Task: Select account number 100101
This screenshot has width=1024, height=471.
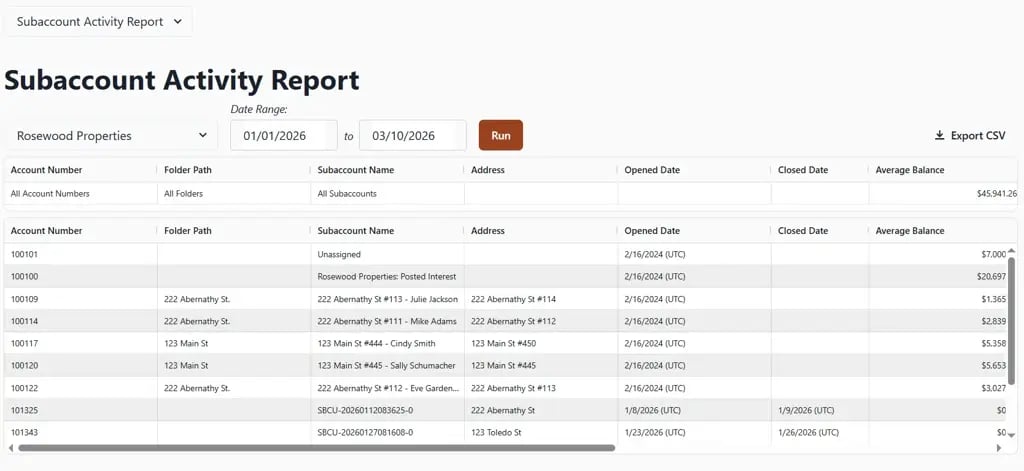Action: coord(24,254)
